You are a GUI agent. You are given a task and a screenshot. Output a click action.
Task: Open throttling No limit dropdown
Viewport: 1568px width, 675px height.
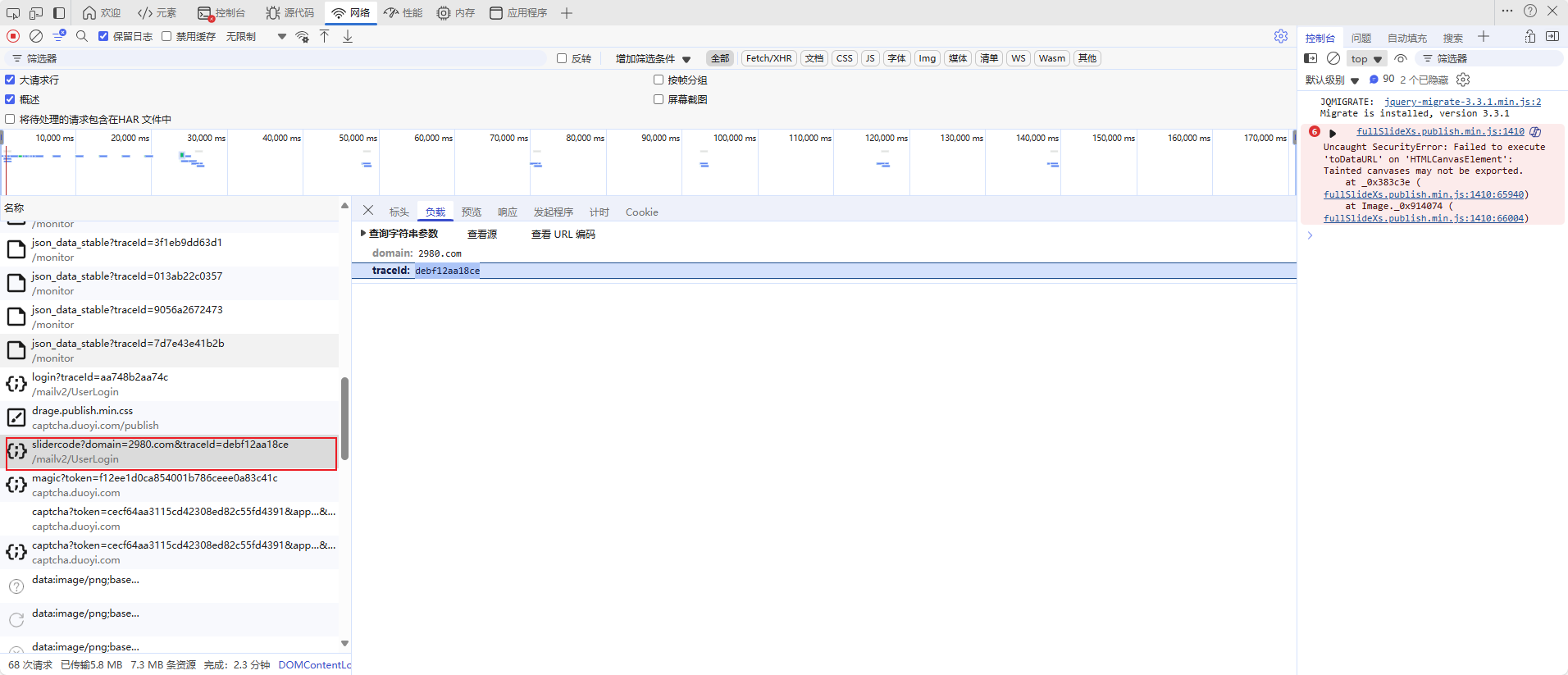click(256, 36)
